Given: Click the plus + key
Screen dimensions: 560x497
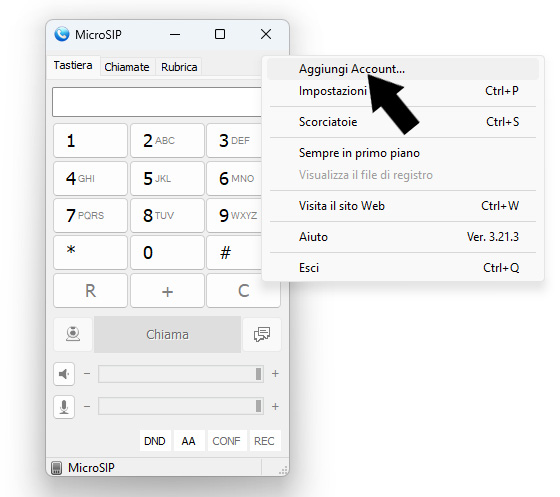Looking at the screenshot, I should click(x=168, y=291).
